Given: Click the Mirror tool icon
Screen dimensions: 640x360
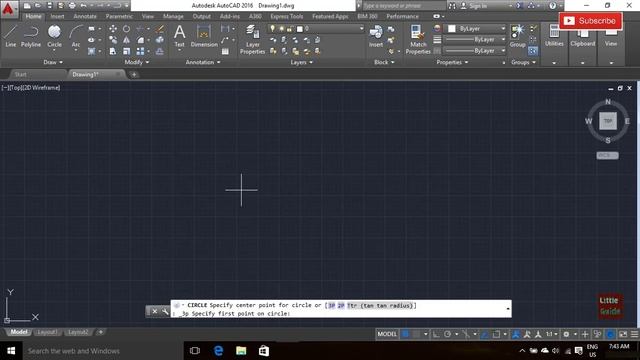Looking at the screenshot, I should point(127,40).
